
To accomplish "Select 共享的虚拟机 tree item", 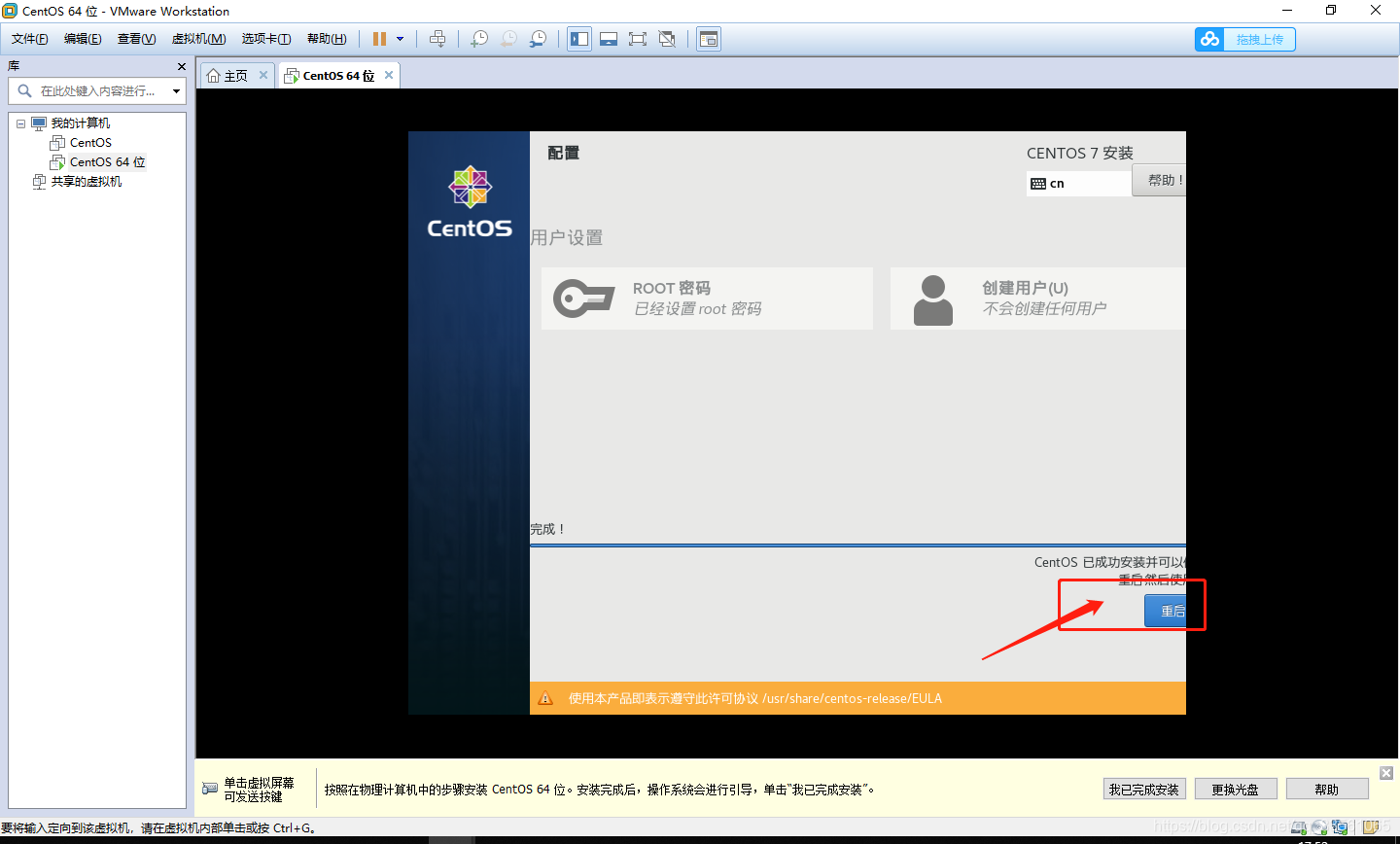I will coord(86,182).
